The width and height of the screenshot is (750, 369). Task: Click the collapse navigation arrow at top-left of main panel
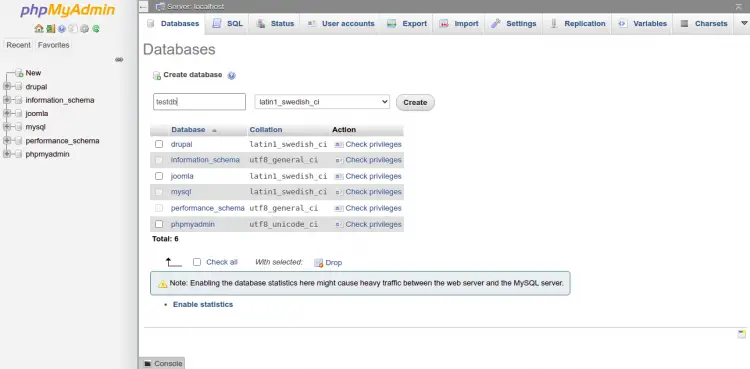(x=143, y=7)
